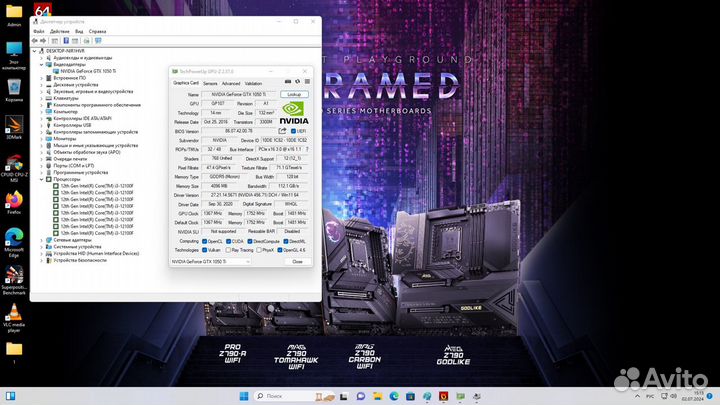Open the GPU selection dropdown in GPU-Z
720x405 pixels.
pyautogui.click(x=211, y=261)
